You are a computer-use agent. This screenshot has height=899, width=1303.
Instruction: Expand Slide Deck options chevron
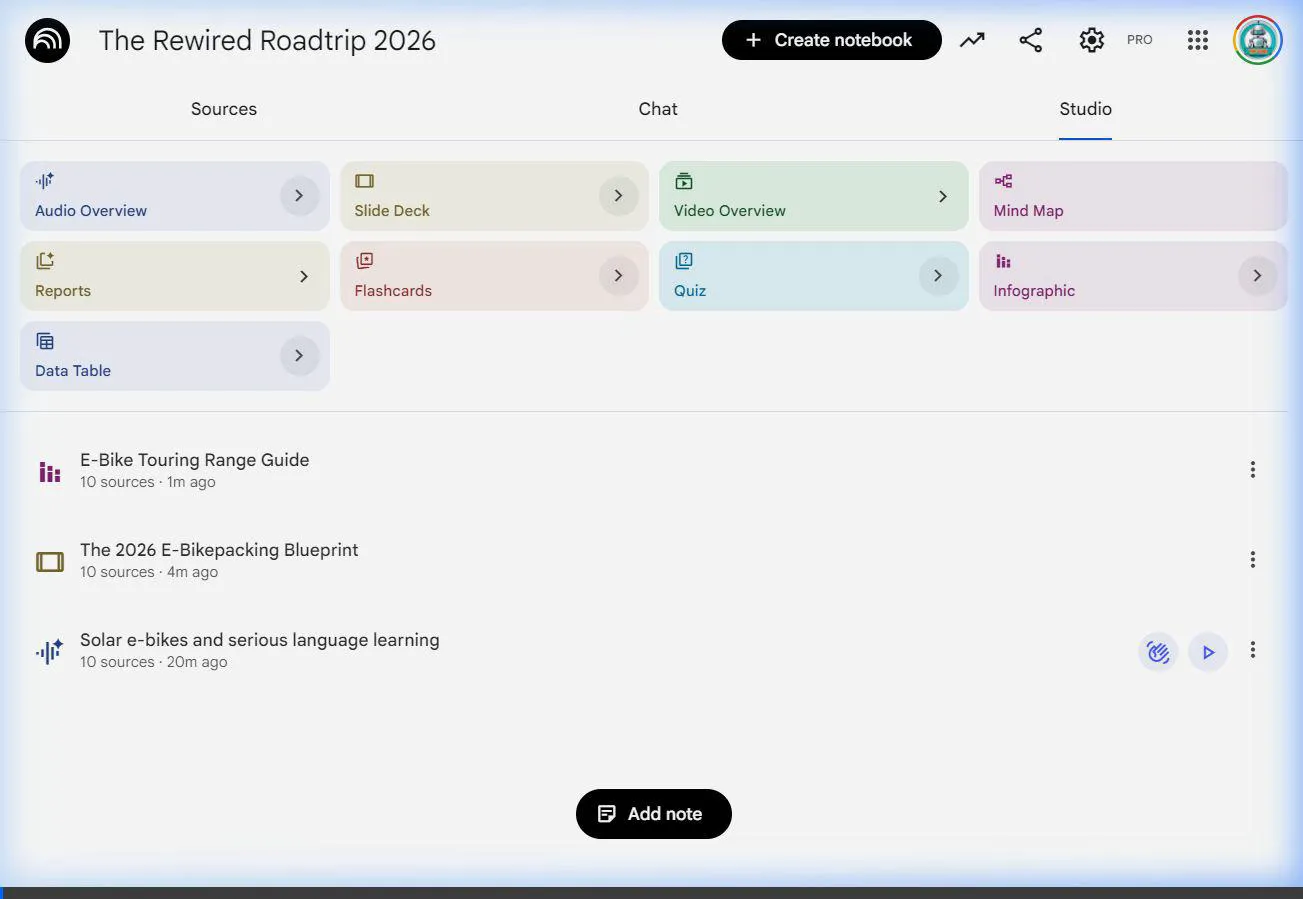pos(618,196)
